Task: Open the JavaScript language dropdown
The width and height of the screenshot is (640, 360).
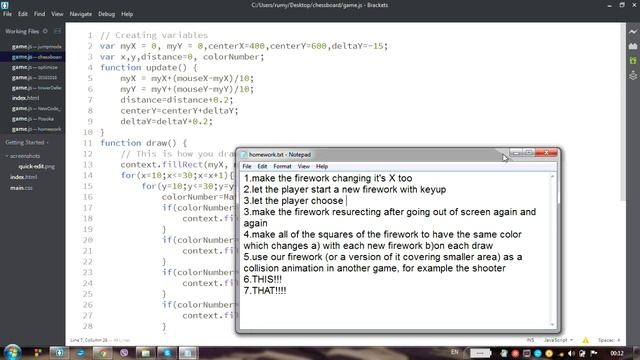Action: coord(558,340)
